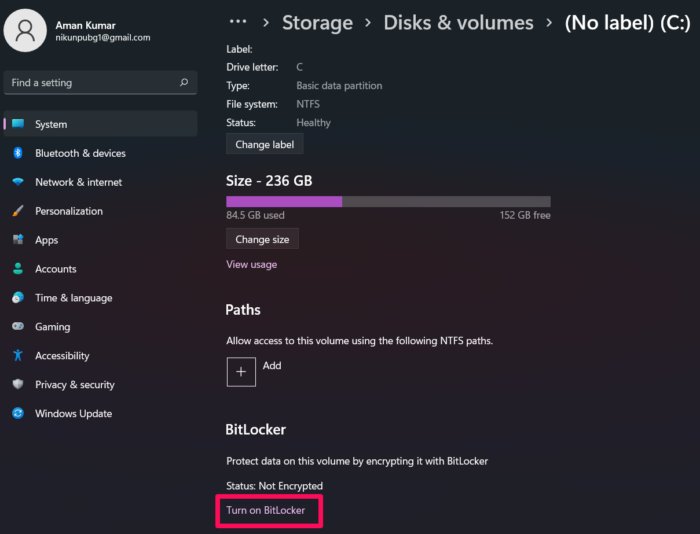700x534 pixels.
Task: Click the search magnifier in Find a setting
Action: (x=184, y=83)
